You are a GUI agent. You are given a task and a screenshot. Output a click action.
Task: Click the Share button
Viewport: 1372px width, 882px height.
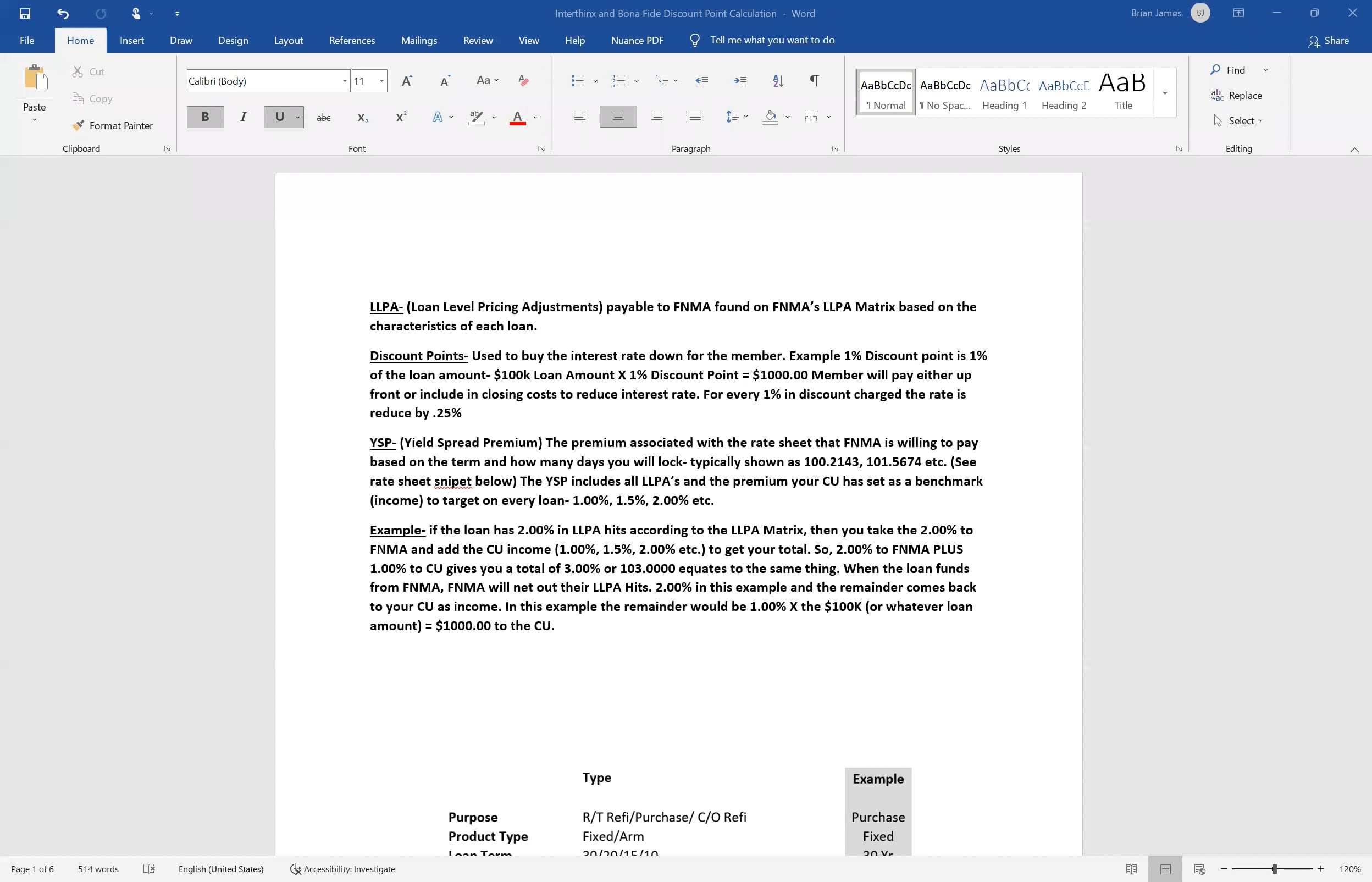tap(1329, 41)
